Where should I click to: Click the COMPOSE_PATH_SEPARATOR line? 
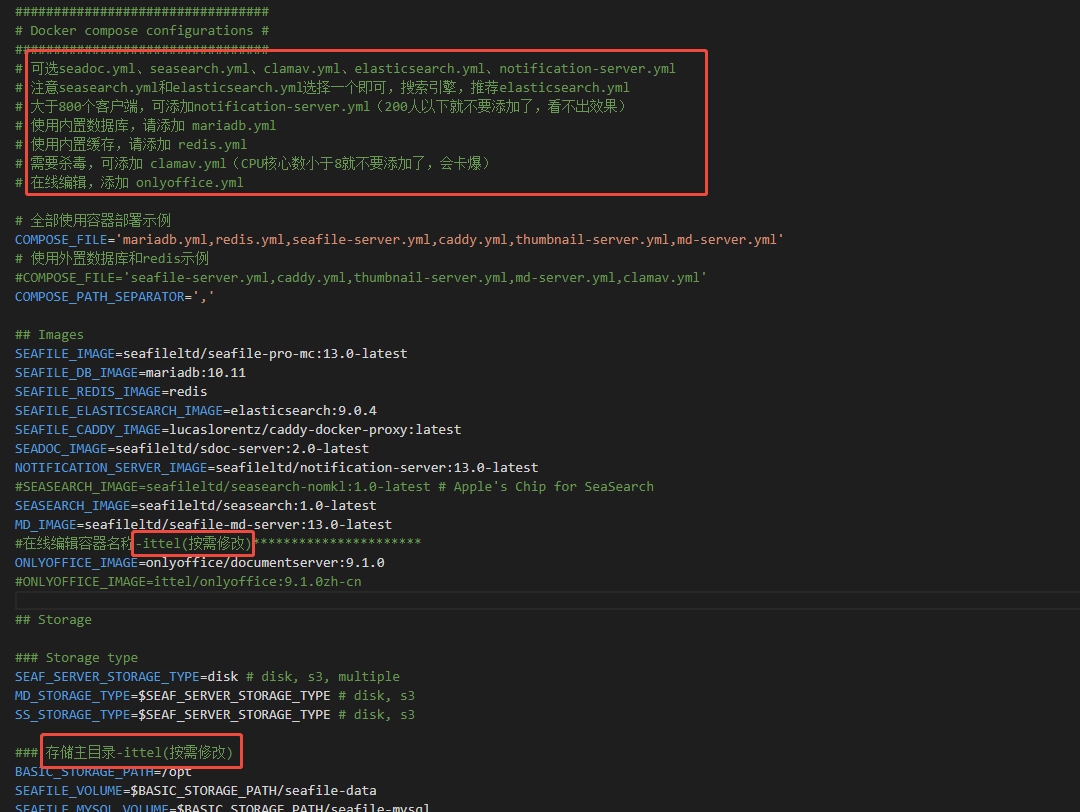tap(114, 297)
